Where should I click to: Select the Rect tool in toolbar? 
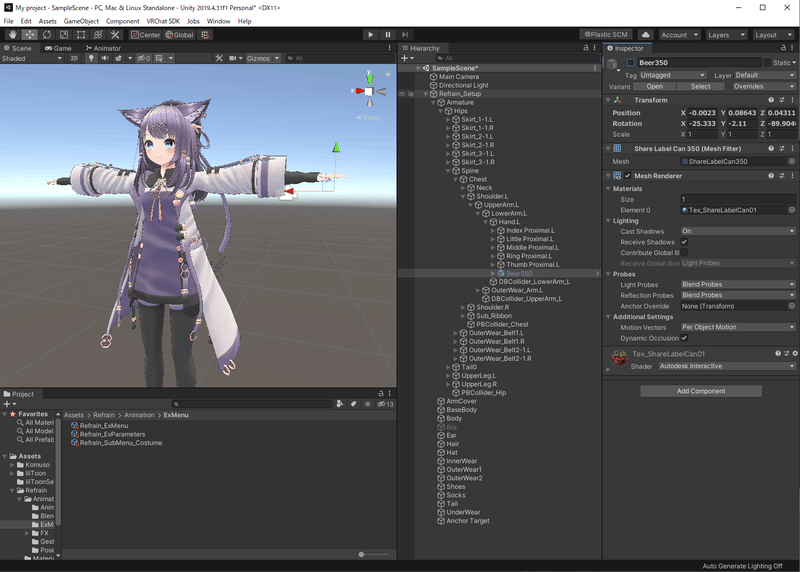coord(81,35)
